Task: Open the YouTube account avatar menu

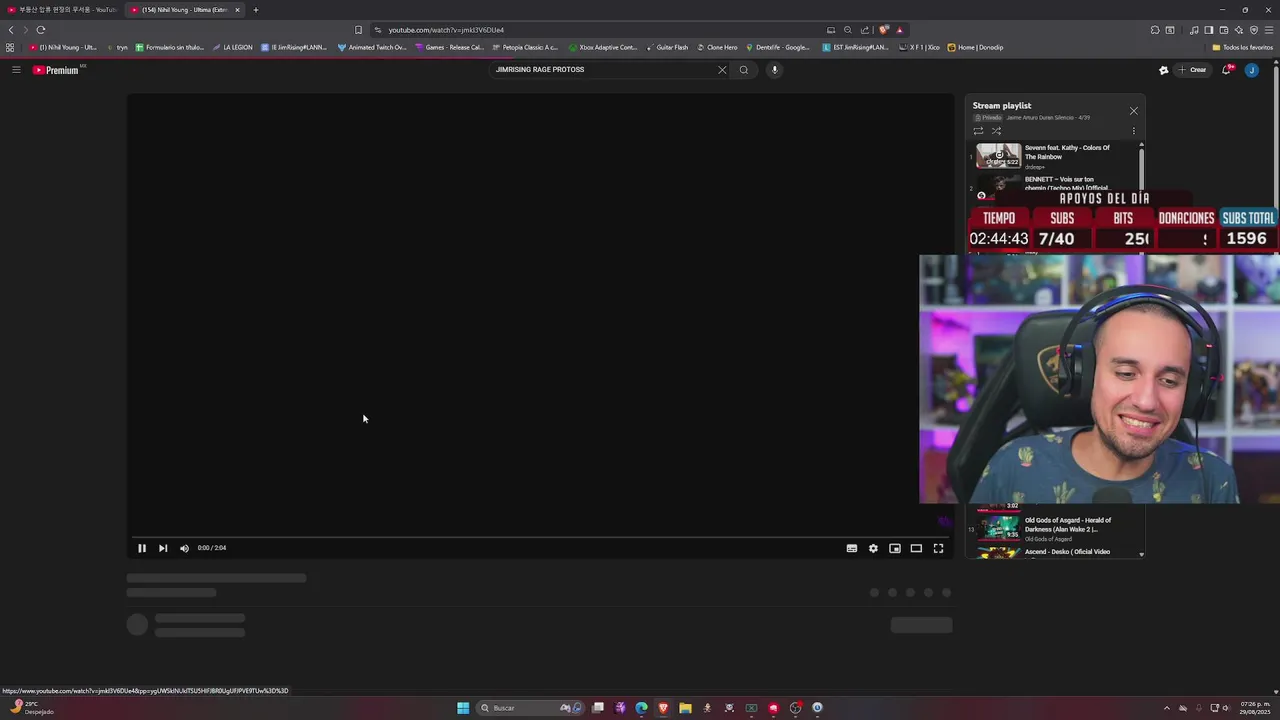Action: tap(1251, 70)
